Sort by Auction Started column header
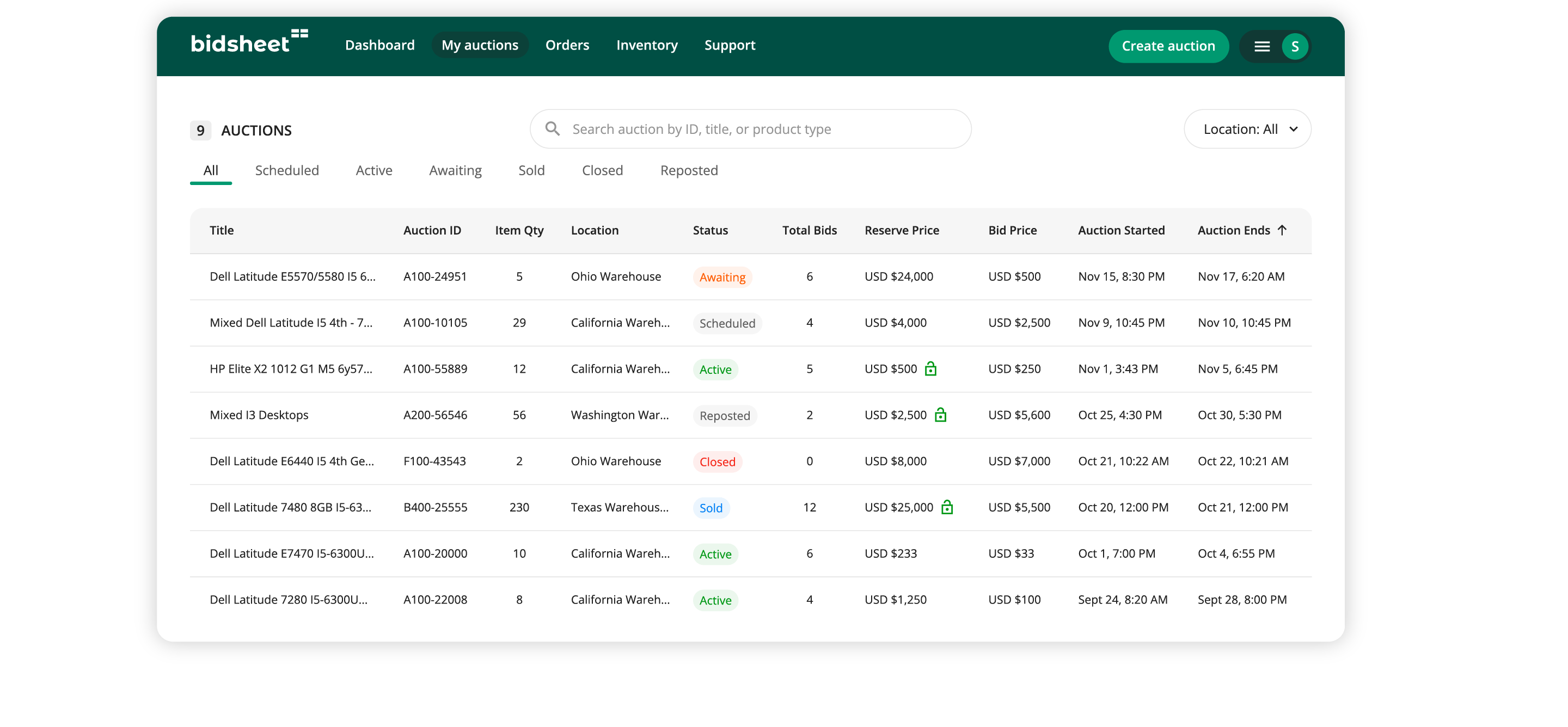The width and height of the screenshot is (1568, 727). (1120, 231)
